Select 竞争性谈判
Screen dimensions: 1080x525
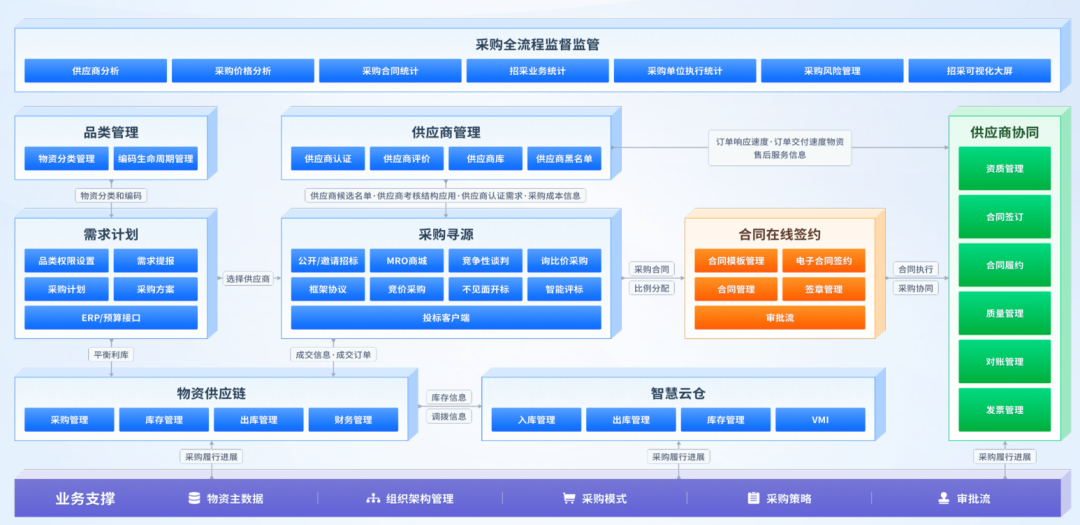(x=486, y=260)
